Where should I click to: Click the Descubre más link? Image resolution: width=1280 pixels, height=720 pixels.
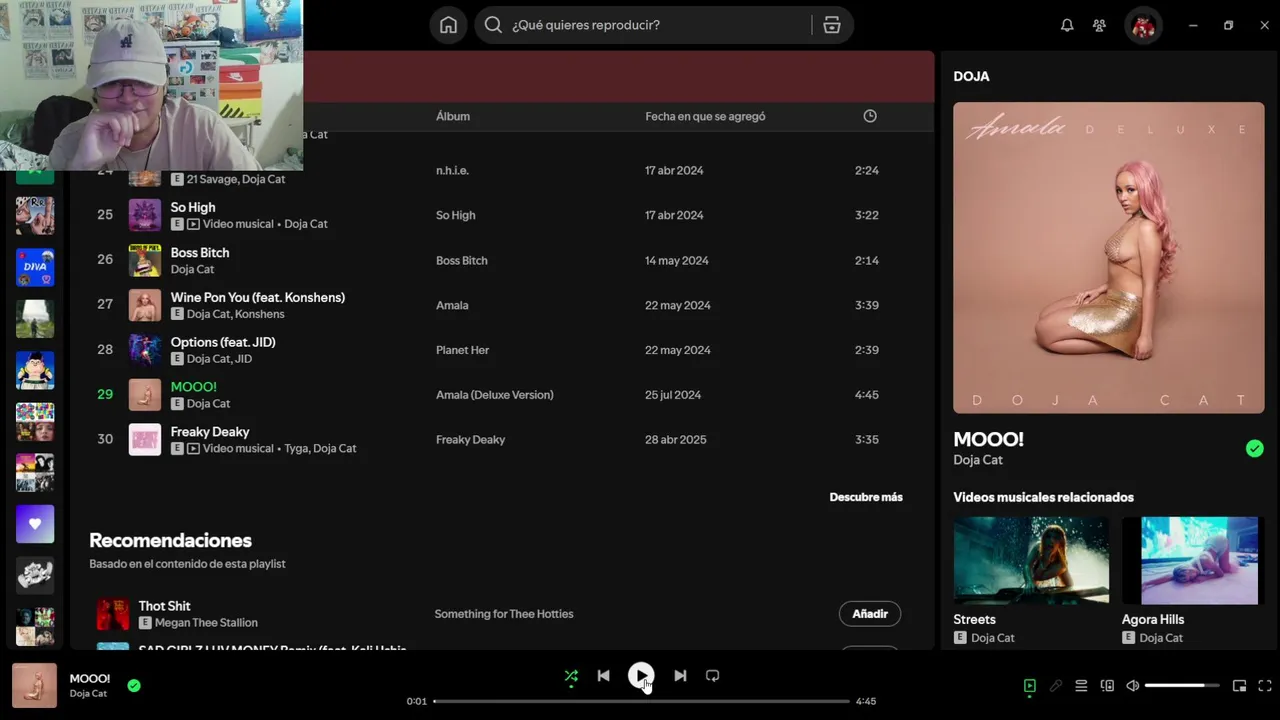[866, 497]
